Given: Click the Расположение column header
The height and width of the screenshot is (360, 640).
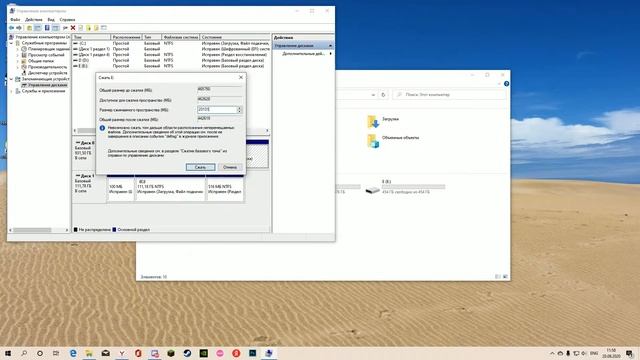Looking at the screenshot, I should click(127, 37).
